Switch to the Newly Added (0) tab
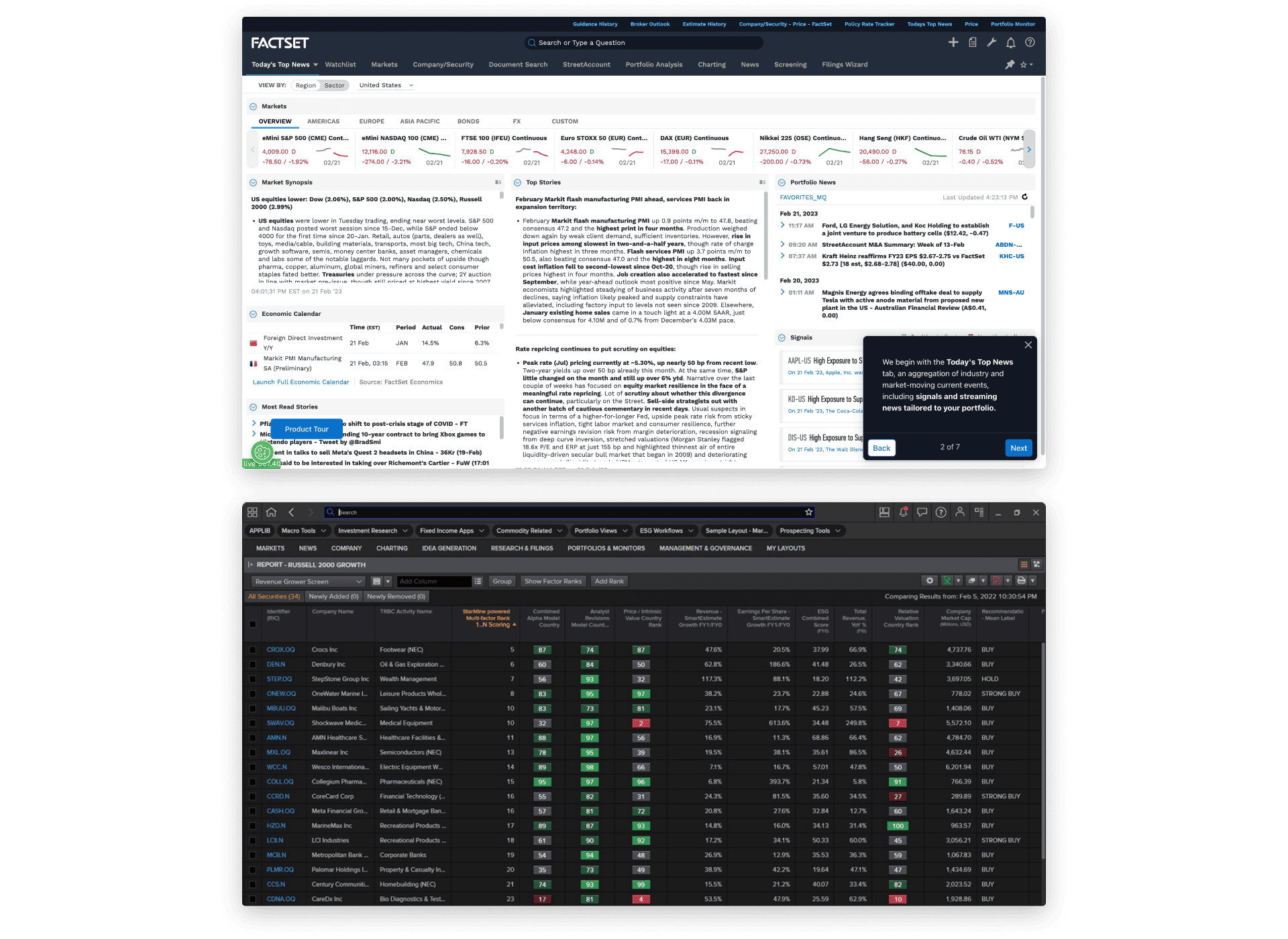1288x939 pixels. (x=333, y=596)
